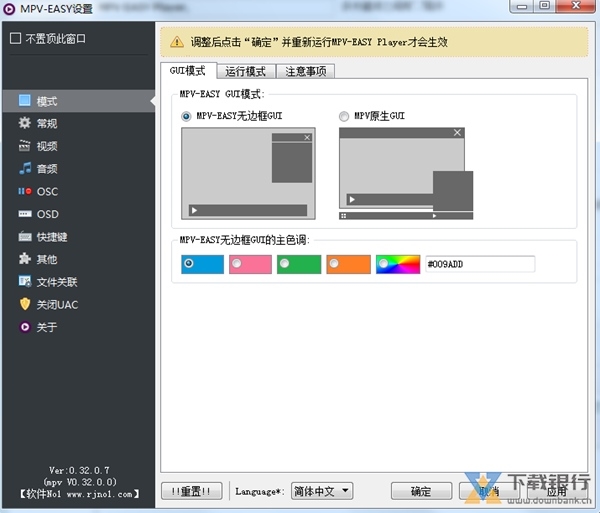The image size is (600, 513).
Task: Click the www.rjno1.com website text
Action: tap(99, 494)
